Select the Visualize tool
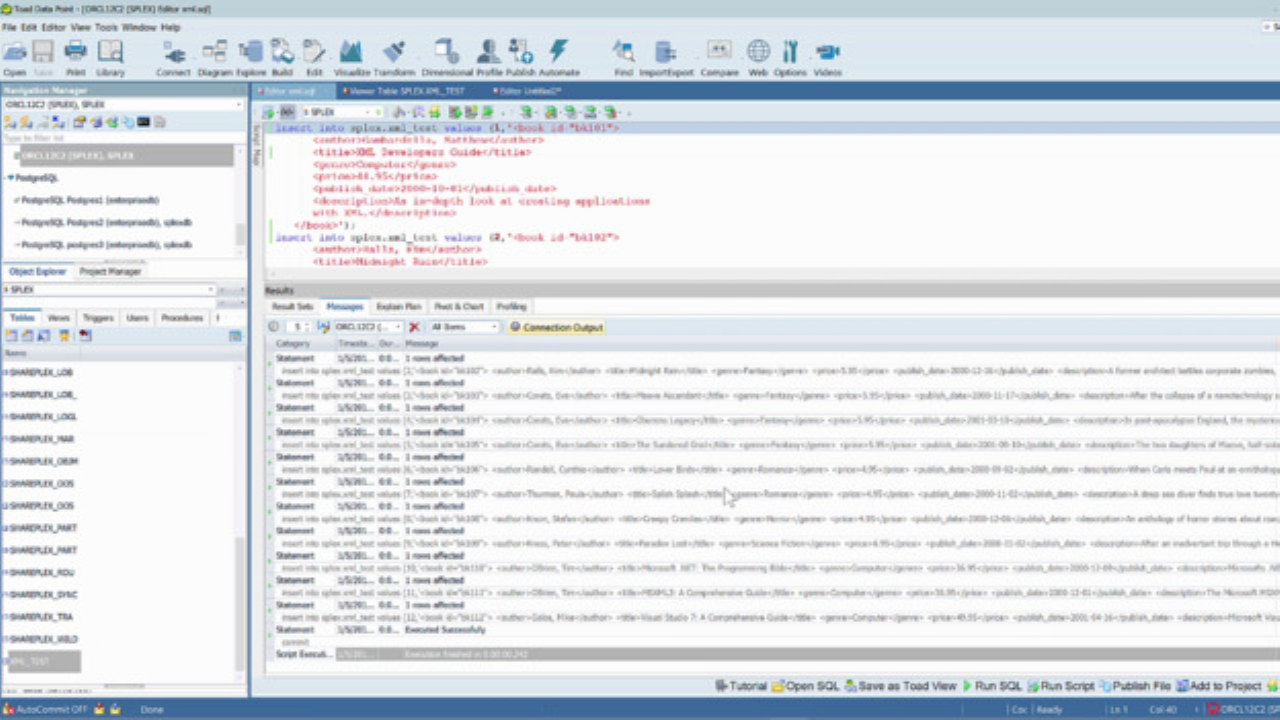Screen dimensions: 1280x720 pos(350,50)
